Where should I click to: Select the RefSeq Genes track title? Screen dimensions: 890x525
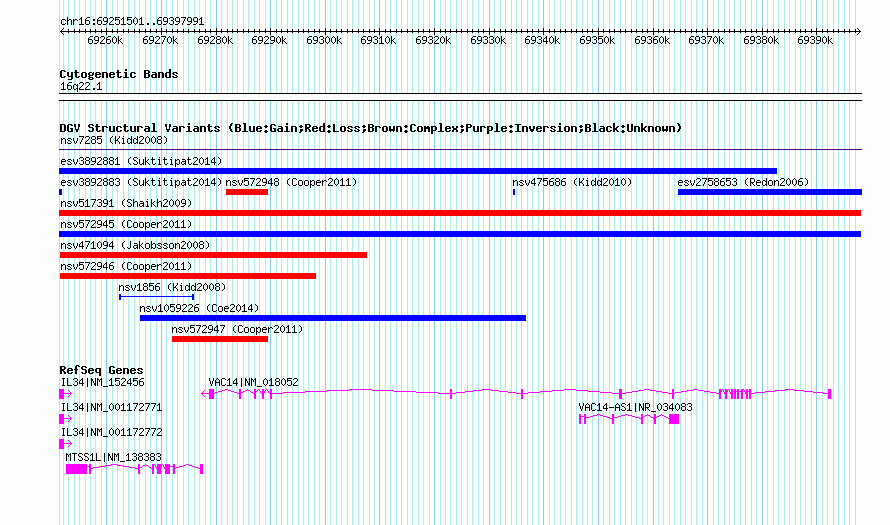click(x=101, y=370)
